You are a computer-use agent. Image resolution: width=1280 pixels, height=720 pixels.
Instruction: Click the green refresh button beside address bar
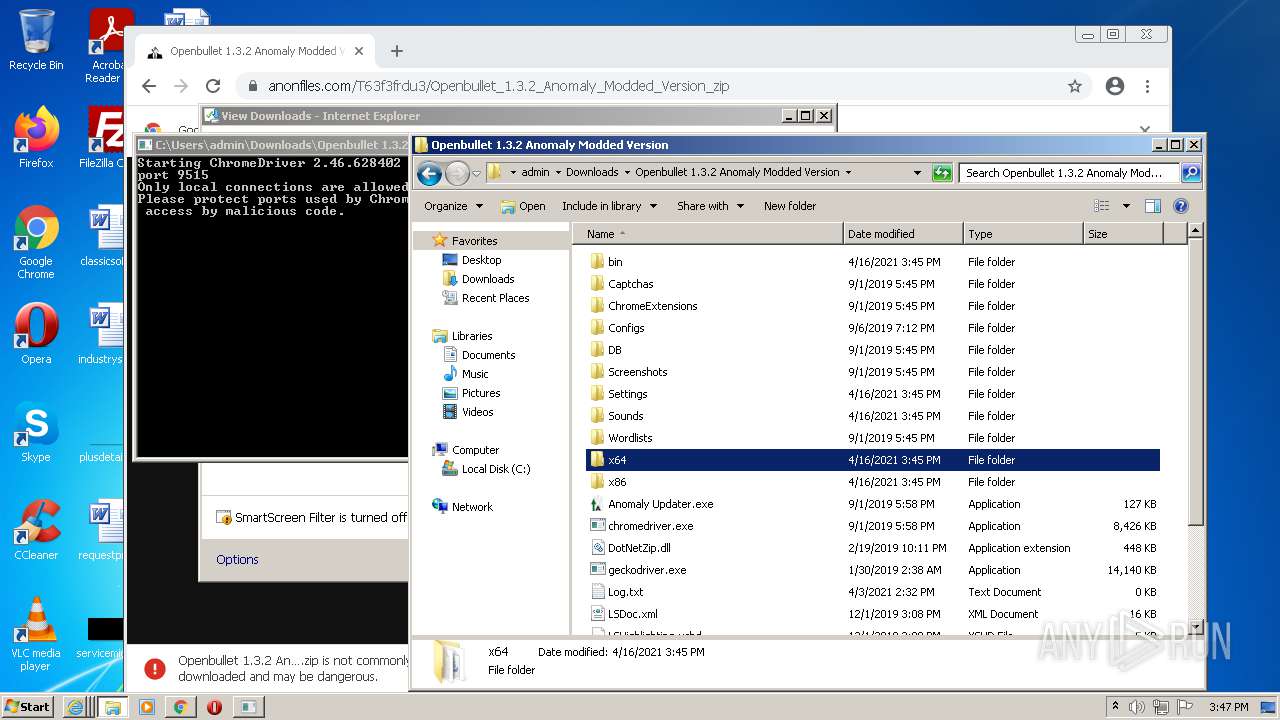coord(942,173)
